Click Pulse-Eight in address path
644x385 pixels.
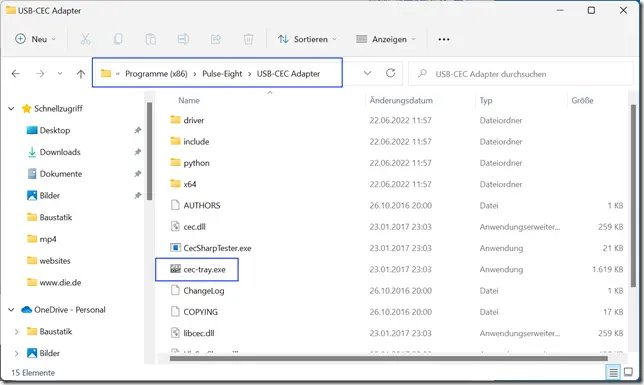point(222,74)
